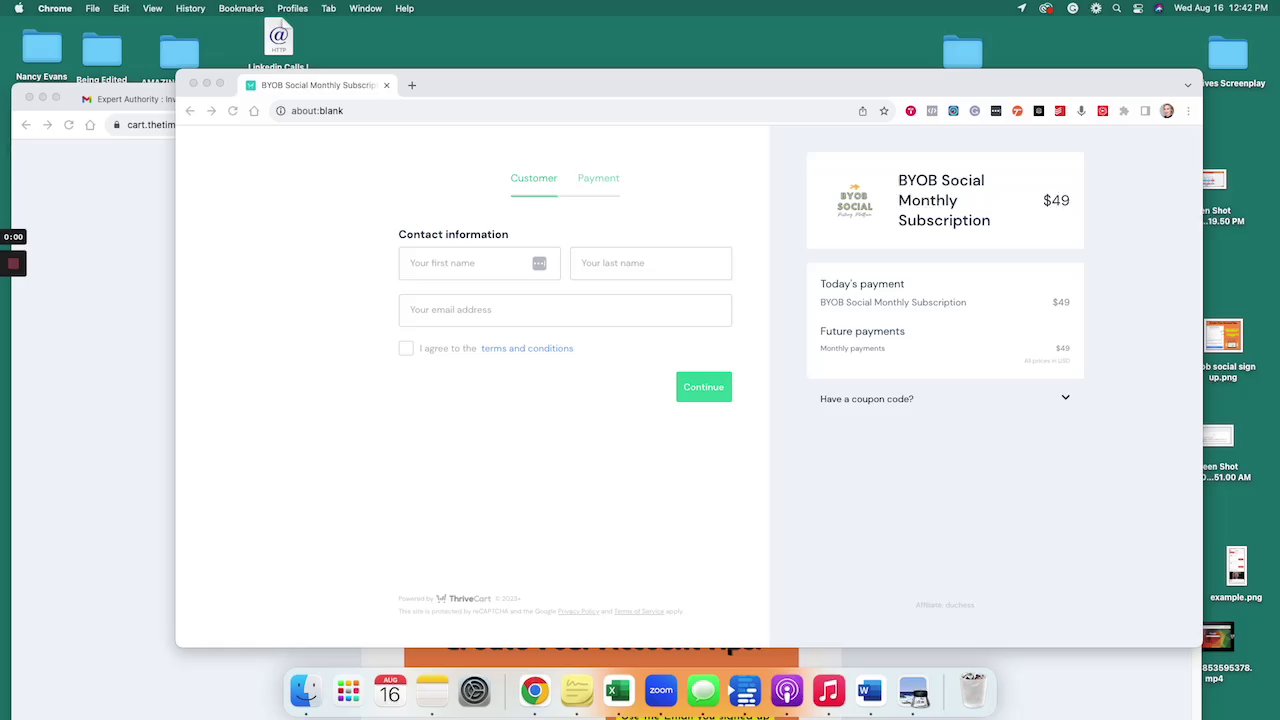Open the Trash in the Dock

click(973, 691)
